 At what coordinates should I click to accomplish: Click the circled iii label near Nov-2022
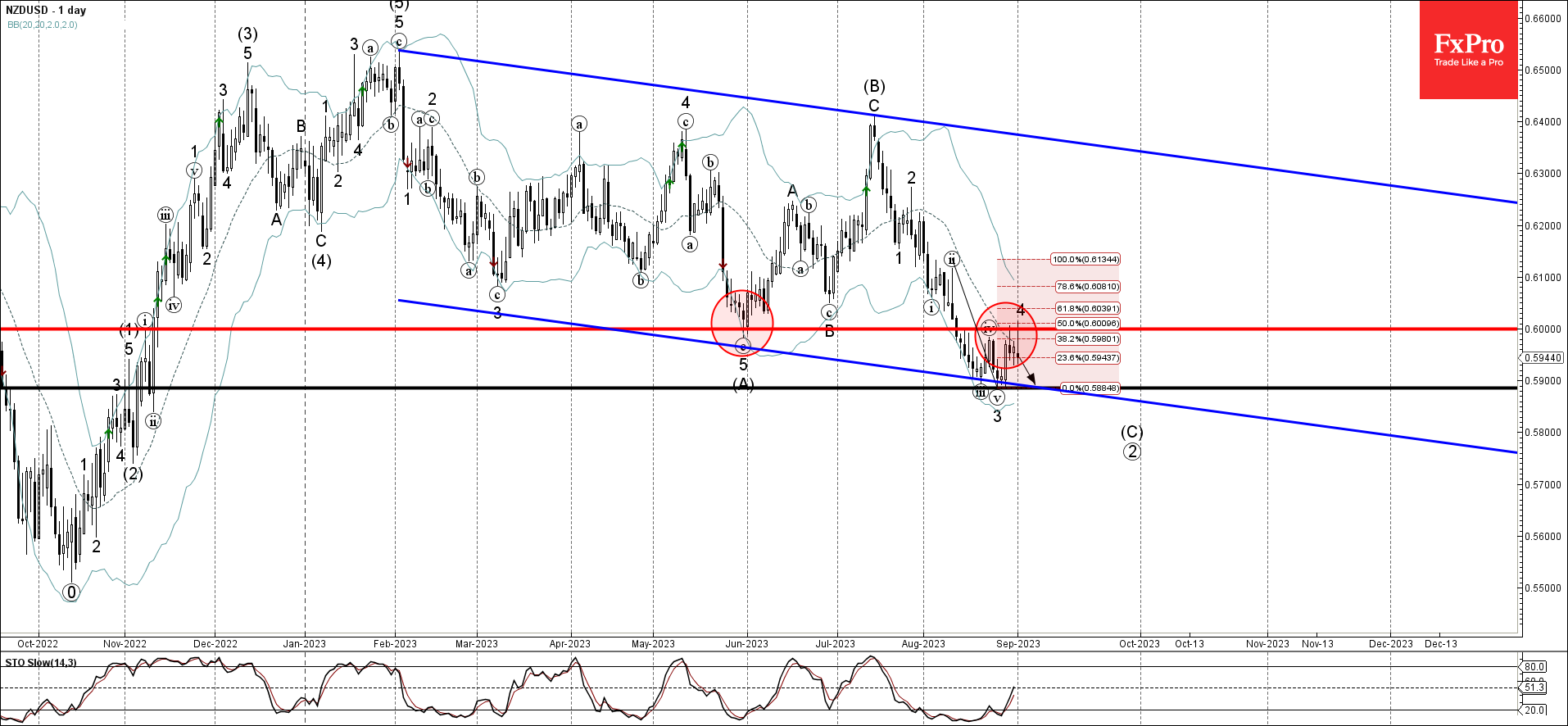pyautogui.click(x=165, y=216)
